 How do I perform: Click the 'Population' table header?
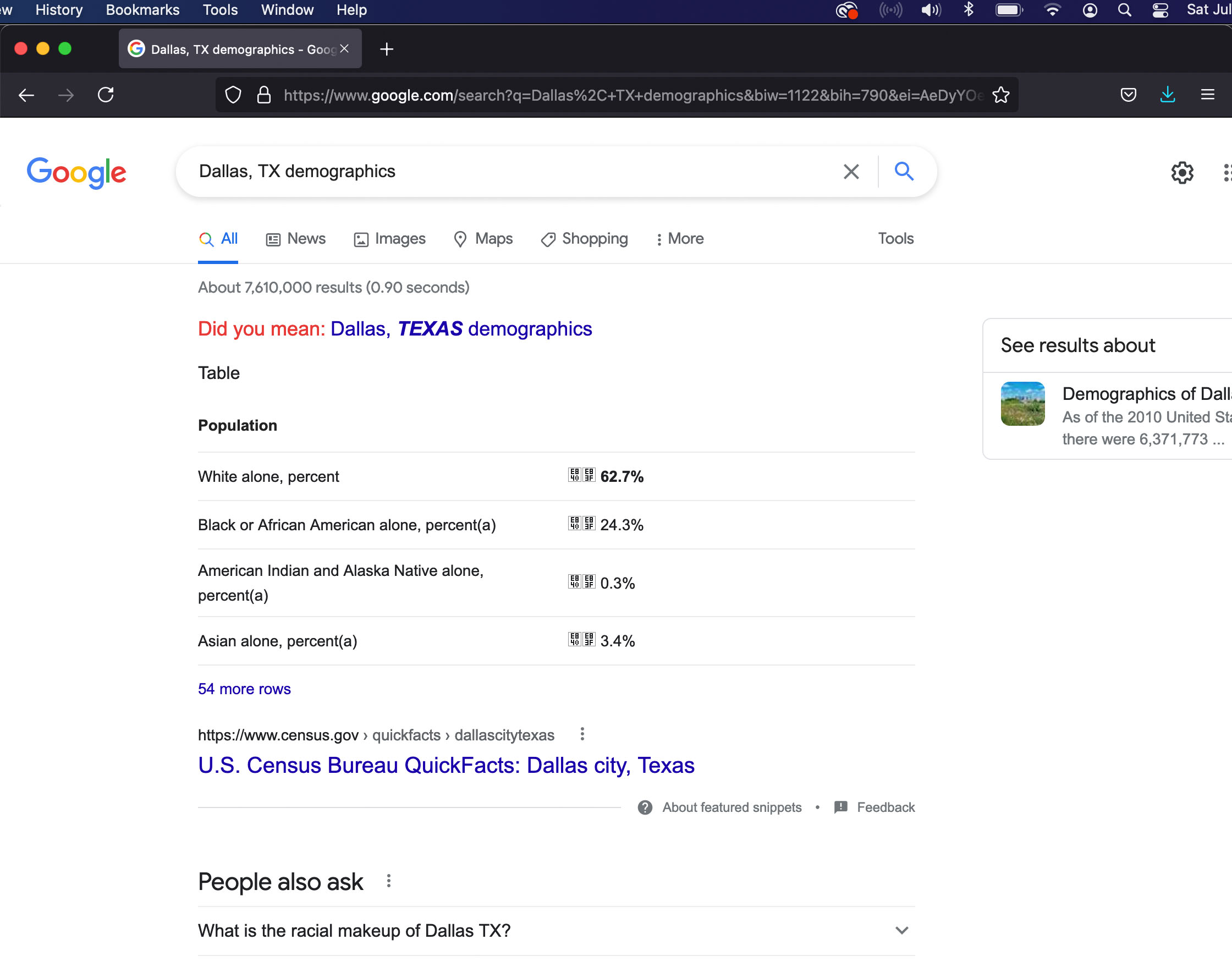pyautogui.click(x=238, y=426)
